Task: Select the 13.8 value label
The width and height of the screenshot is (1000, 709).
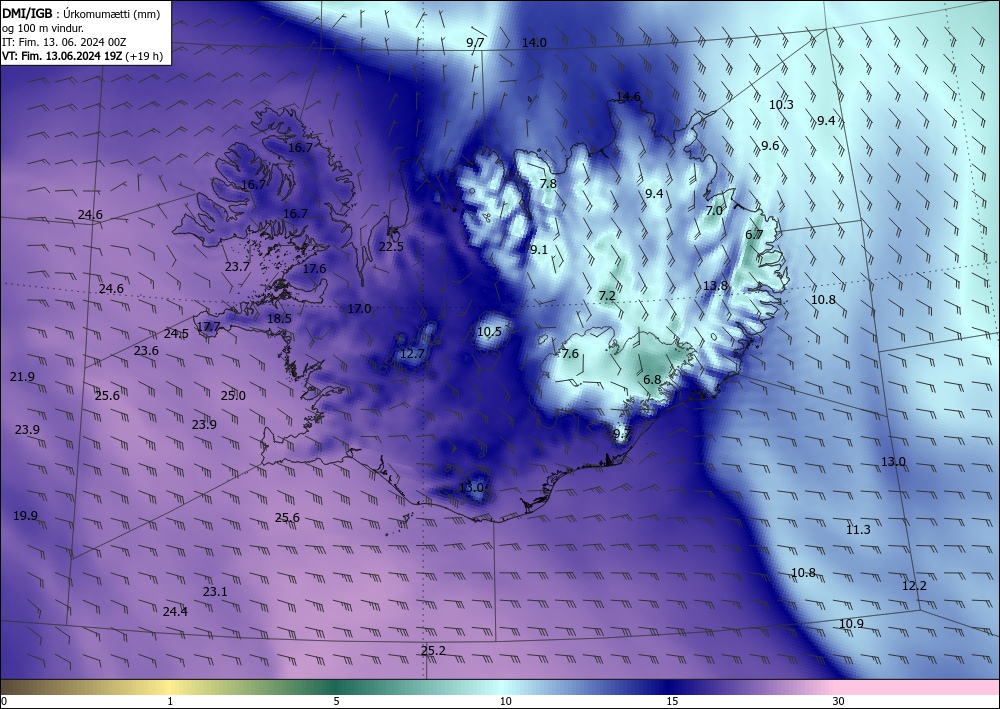Action: pos(715,286)
